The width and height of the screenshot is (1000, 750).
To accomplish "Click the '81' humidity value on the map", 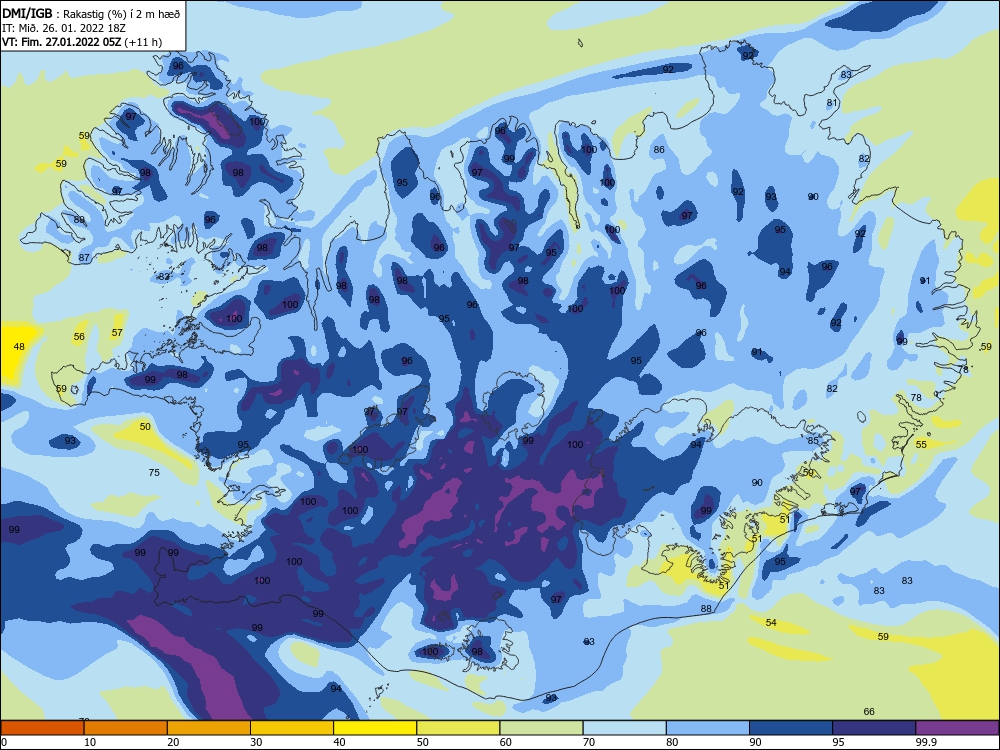I will (x=832, y=103).
